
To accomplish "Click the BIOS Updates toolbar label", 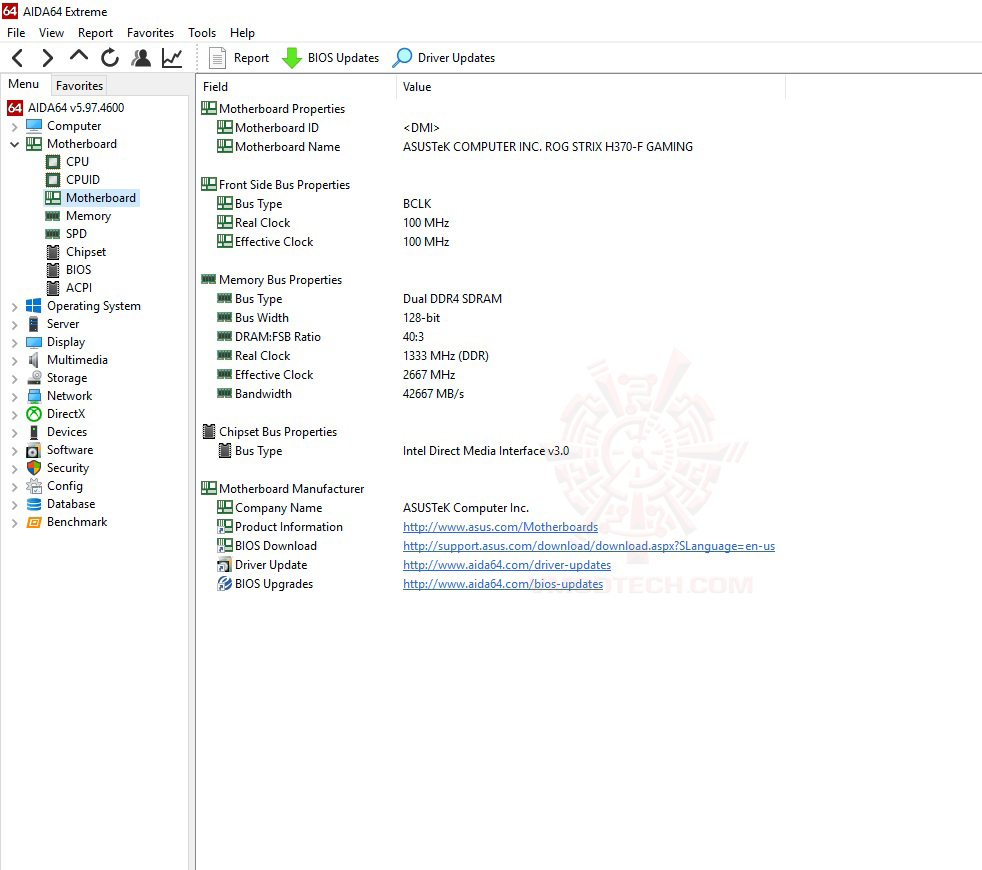I will (343, 58).
